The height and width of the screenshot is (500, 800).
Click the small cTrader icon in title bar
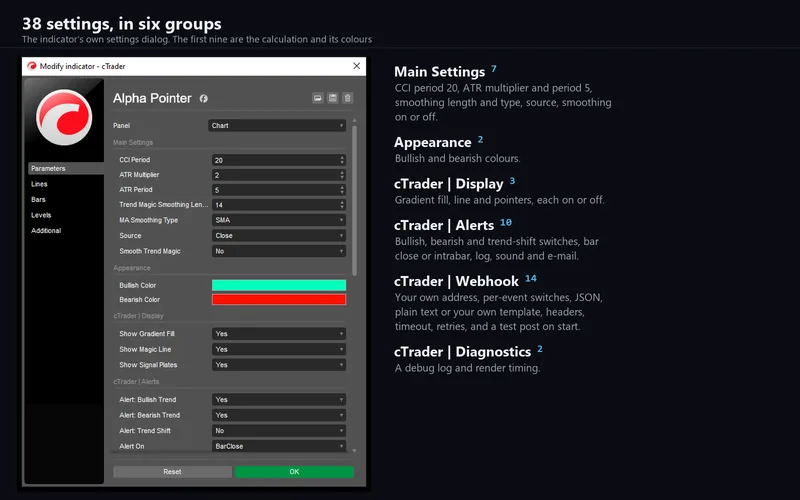[32, 66]
